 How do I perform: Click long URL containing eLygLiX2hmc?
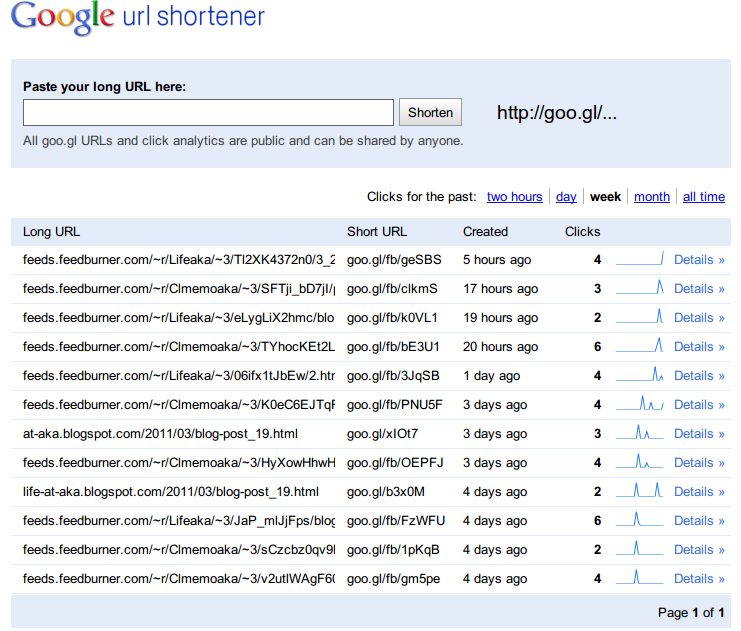(179, 318)
